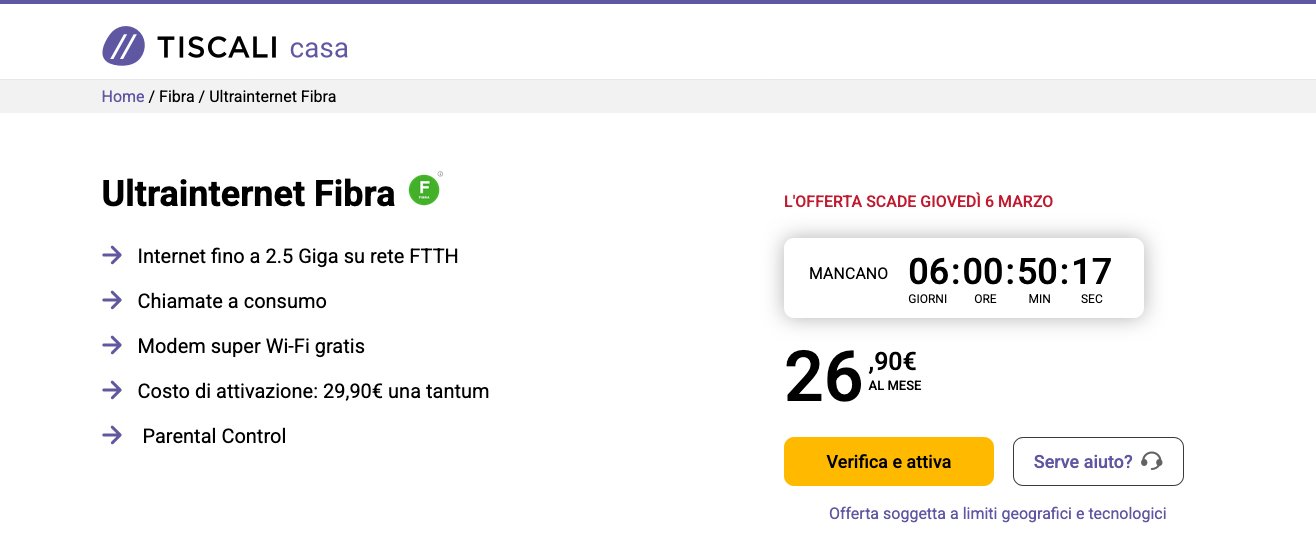Screen dimensions: 1316x549
Task: Click the green Fibra F badge
Action: click(x=424, y=190)
